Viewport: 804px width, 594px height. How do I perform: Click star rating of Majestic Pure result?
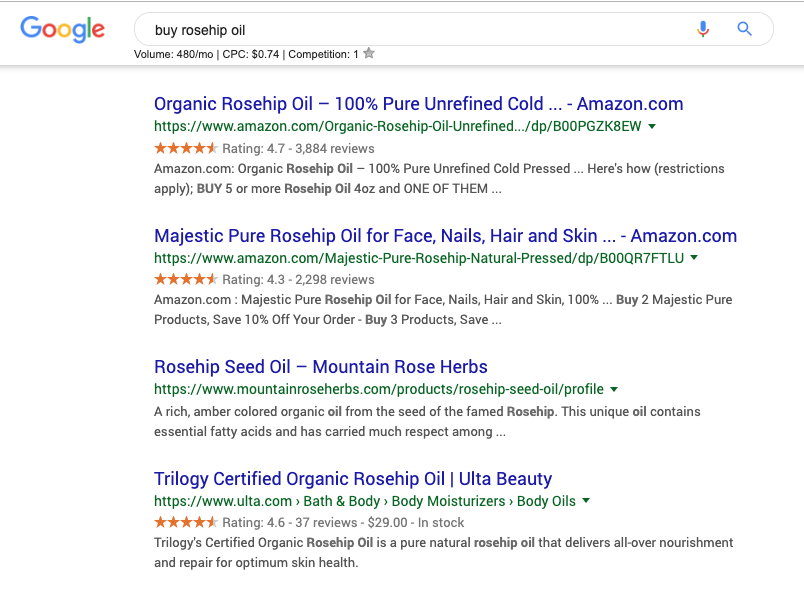(x=186, y=279)
